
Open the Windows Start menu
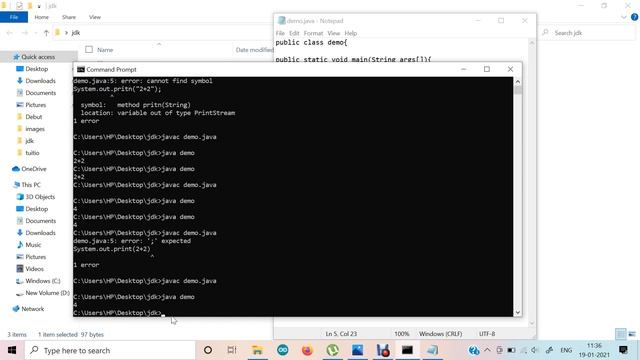pyautogui.click(x=12, y=350)
